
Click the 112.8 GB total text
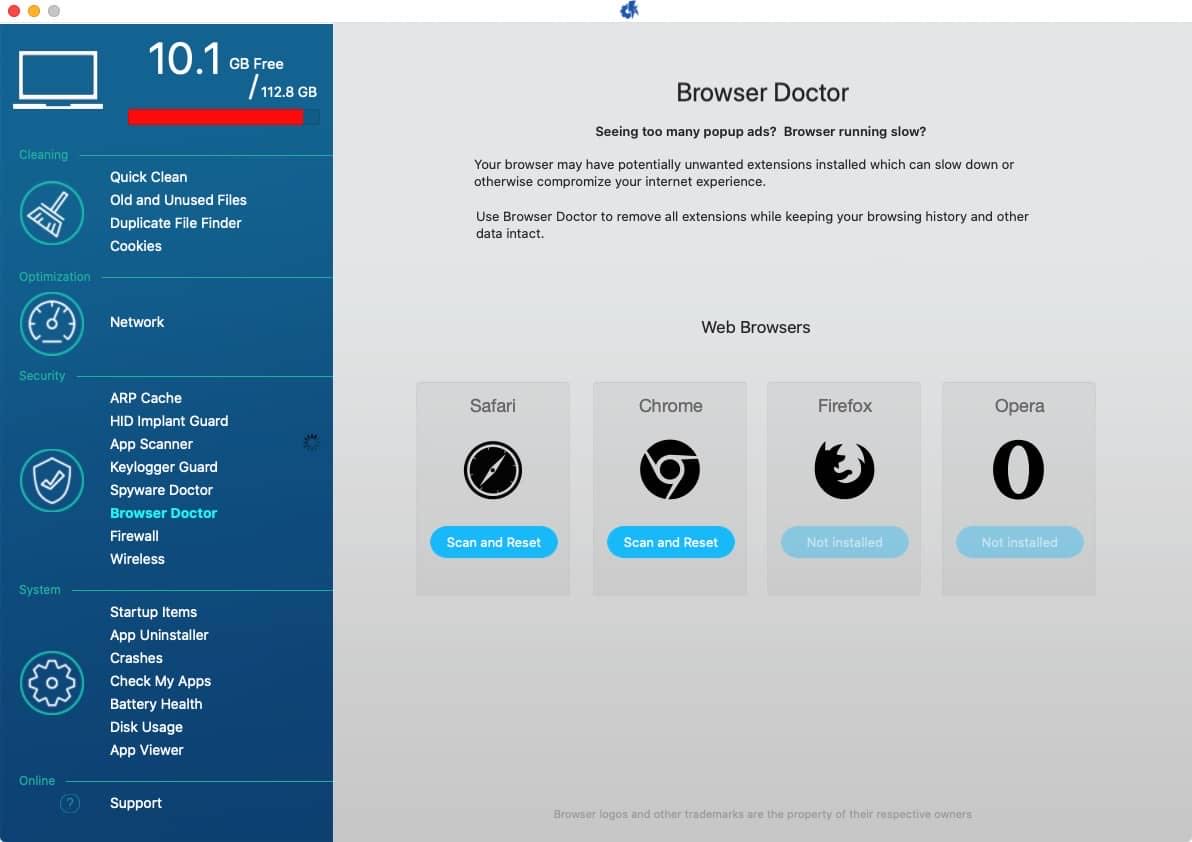coord(289,92)
